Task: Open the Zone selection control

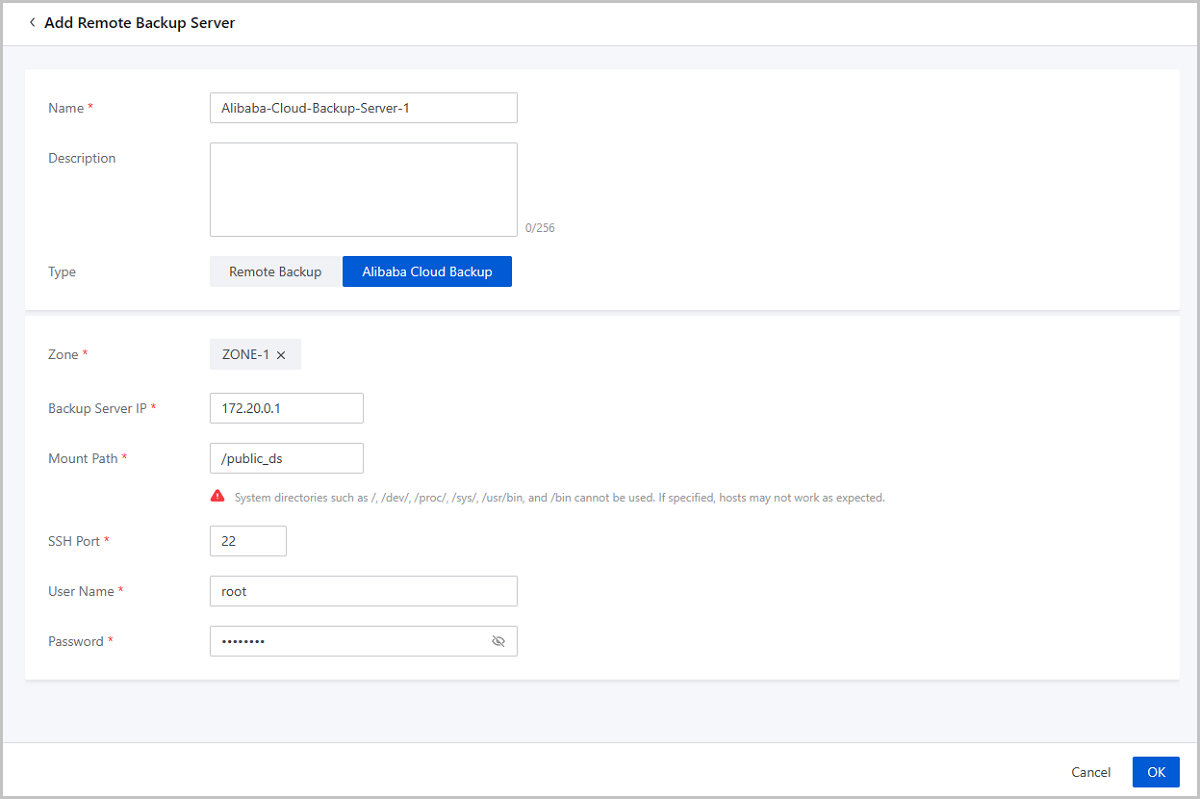Action: (255, 354)
